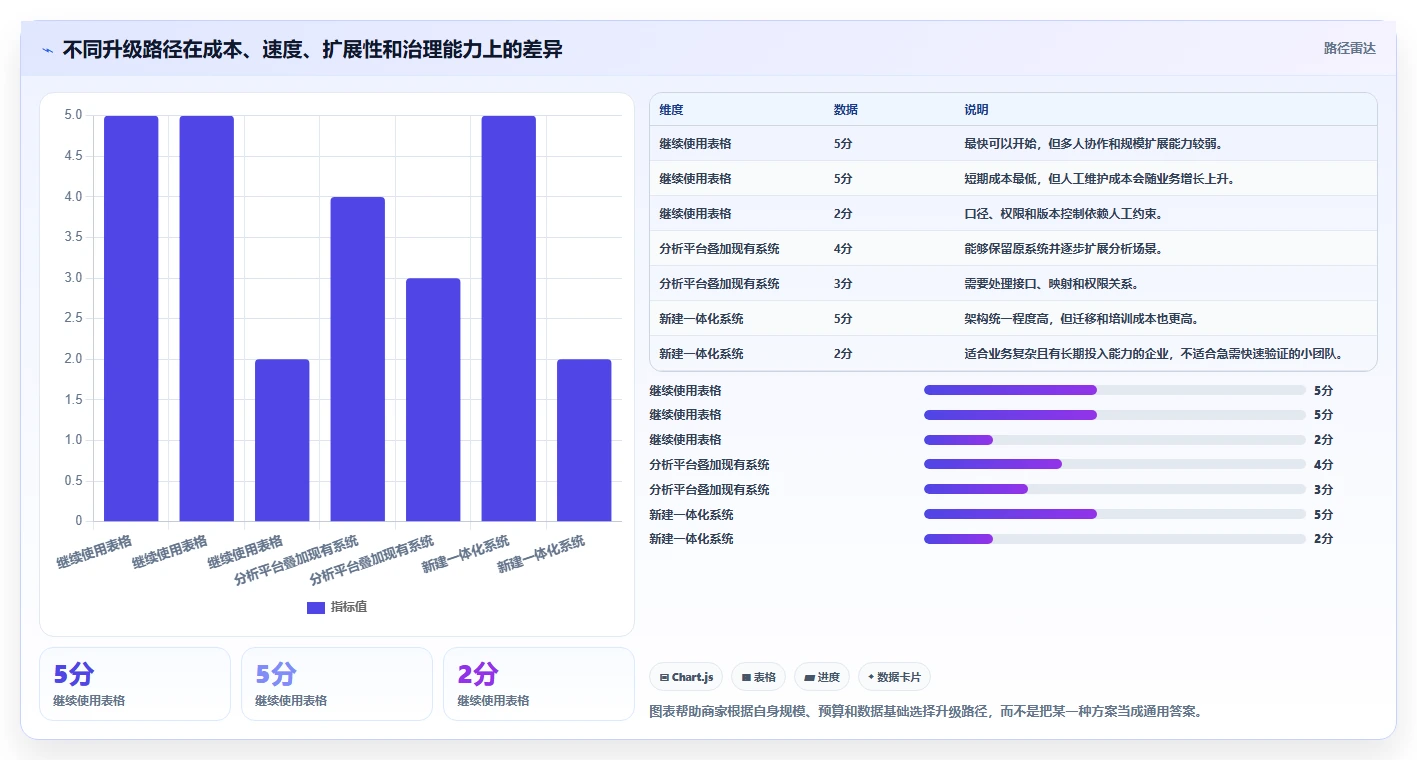Viewport: 1417px width, 760px height.
Task: Click the 0.5 label on the y-axis
Action: tap(73, 481)
